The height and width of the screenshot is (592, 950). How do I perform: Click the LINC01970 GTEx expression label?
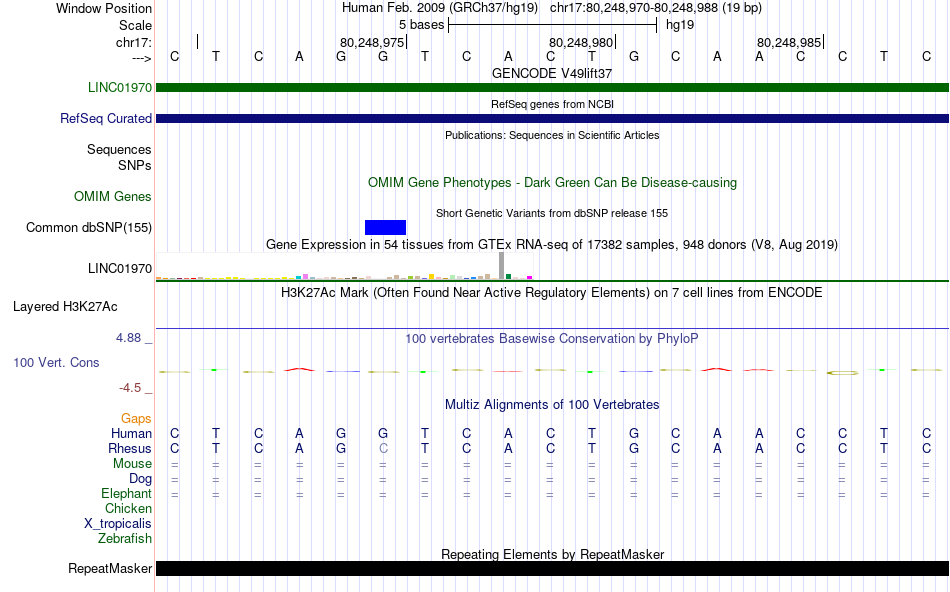[x=119, y=268]
